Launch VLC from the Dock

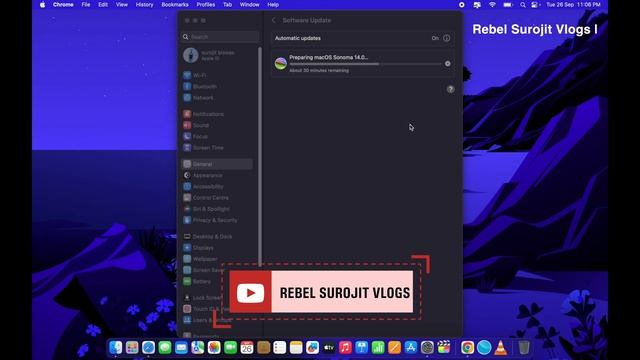(x=501, y=348)
